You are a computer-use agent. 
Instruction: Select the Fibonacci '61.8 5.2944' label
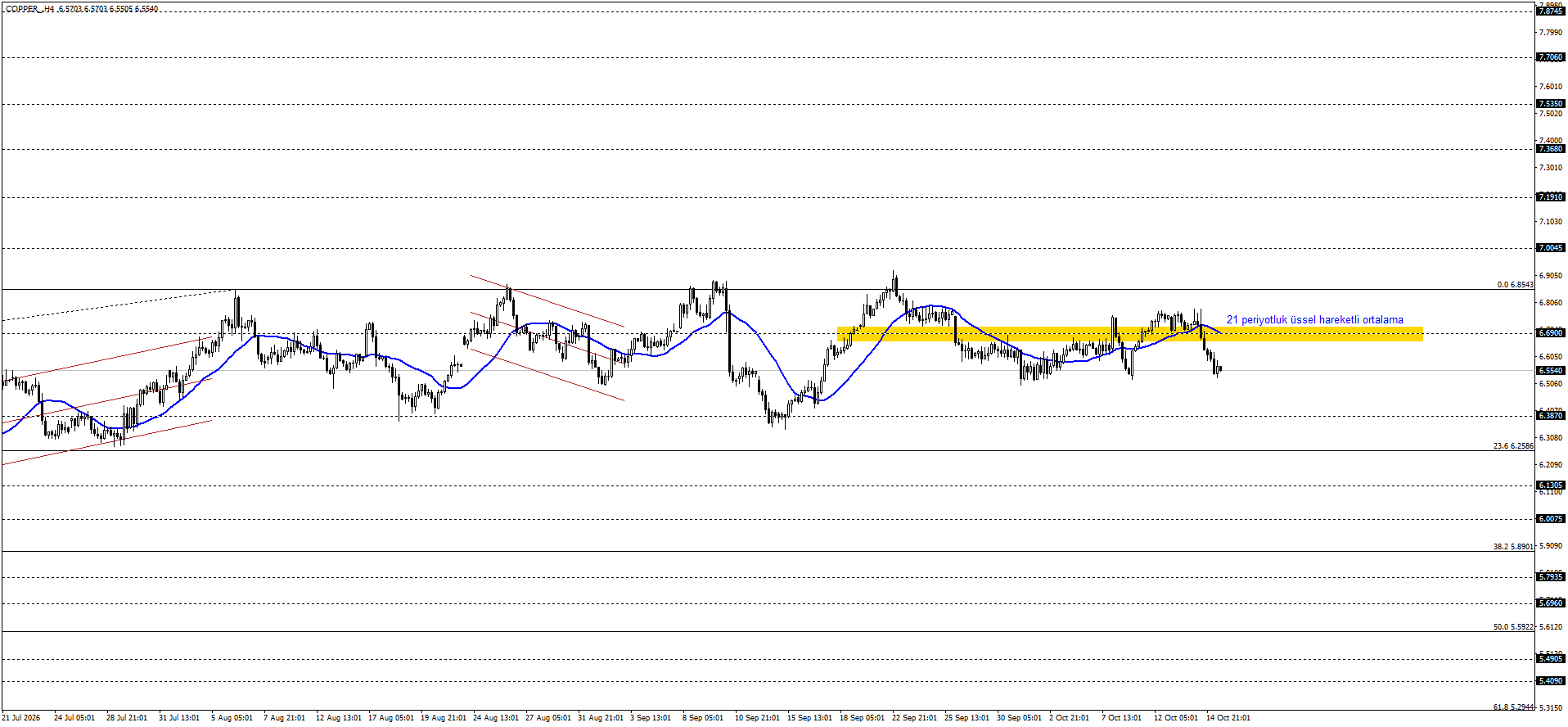1513,707
